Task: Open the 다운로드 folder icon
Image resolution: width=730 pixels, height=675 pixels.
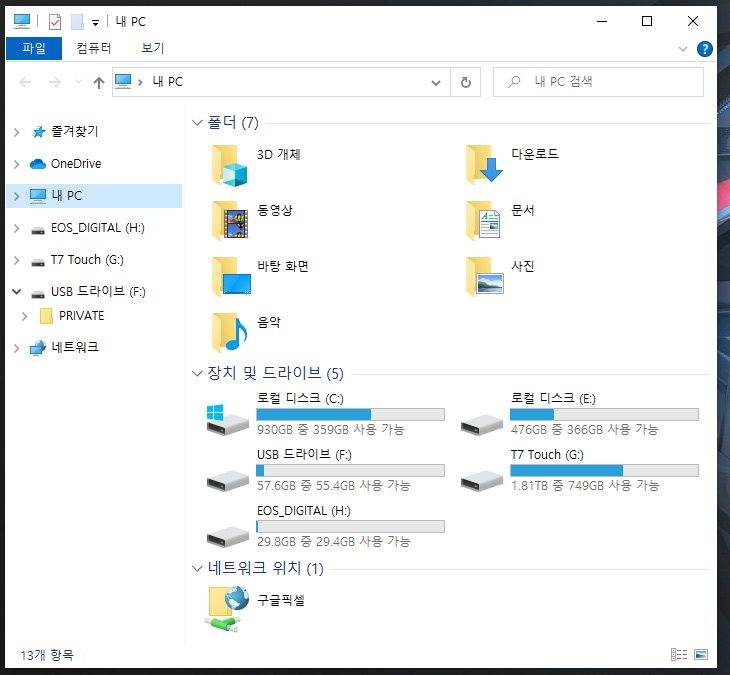Action: pyautogui.click(x=484, y=165)
